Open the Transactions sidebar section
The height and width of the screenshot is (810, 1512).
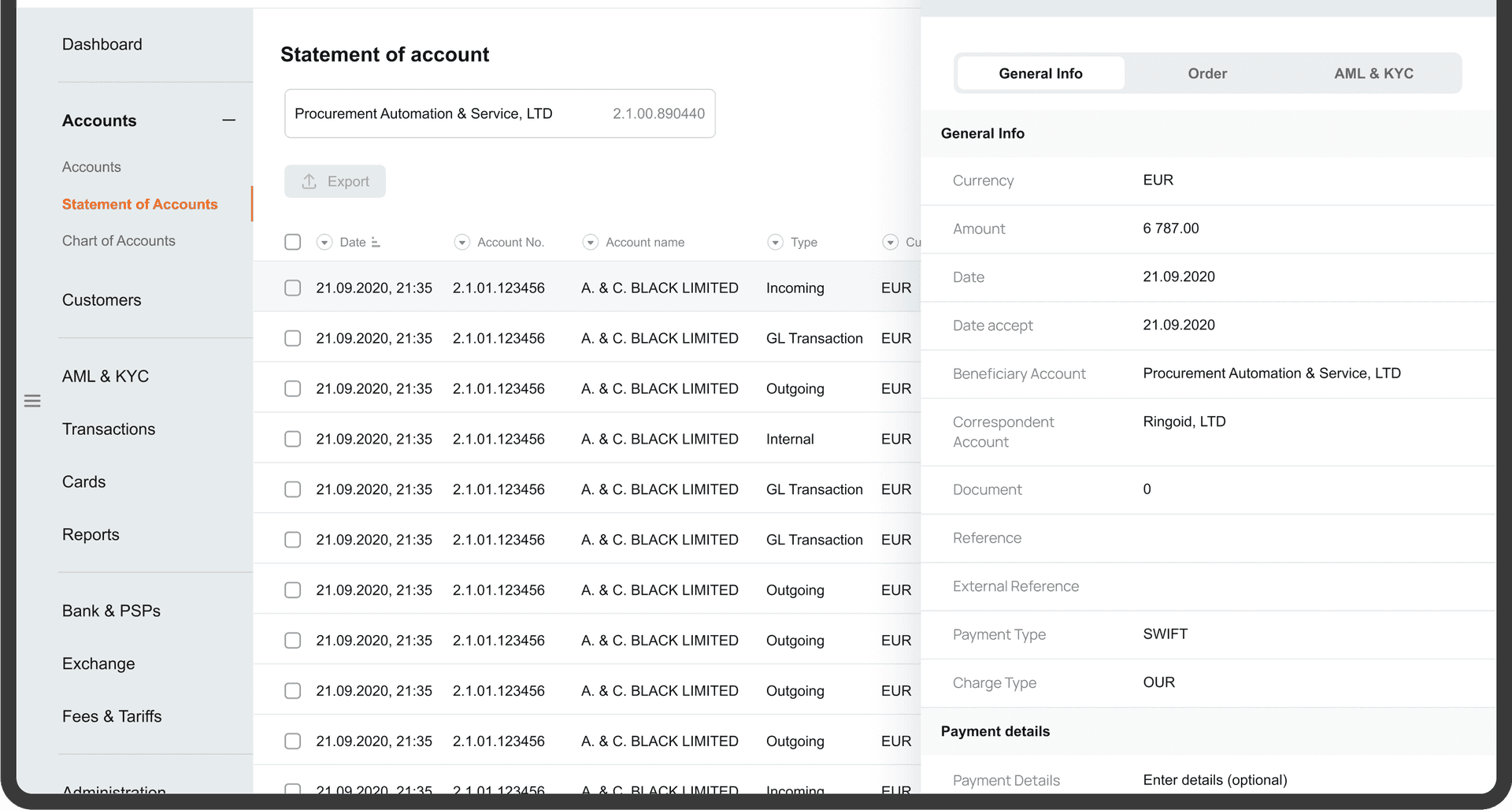point(109,429)
